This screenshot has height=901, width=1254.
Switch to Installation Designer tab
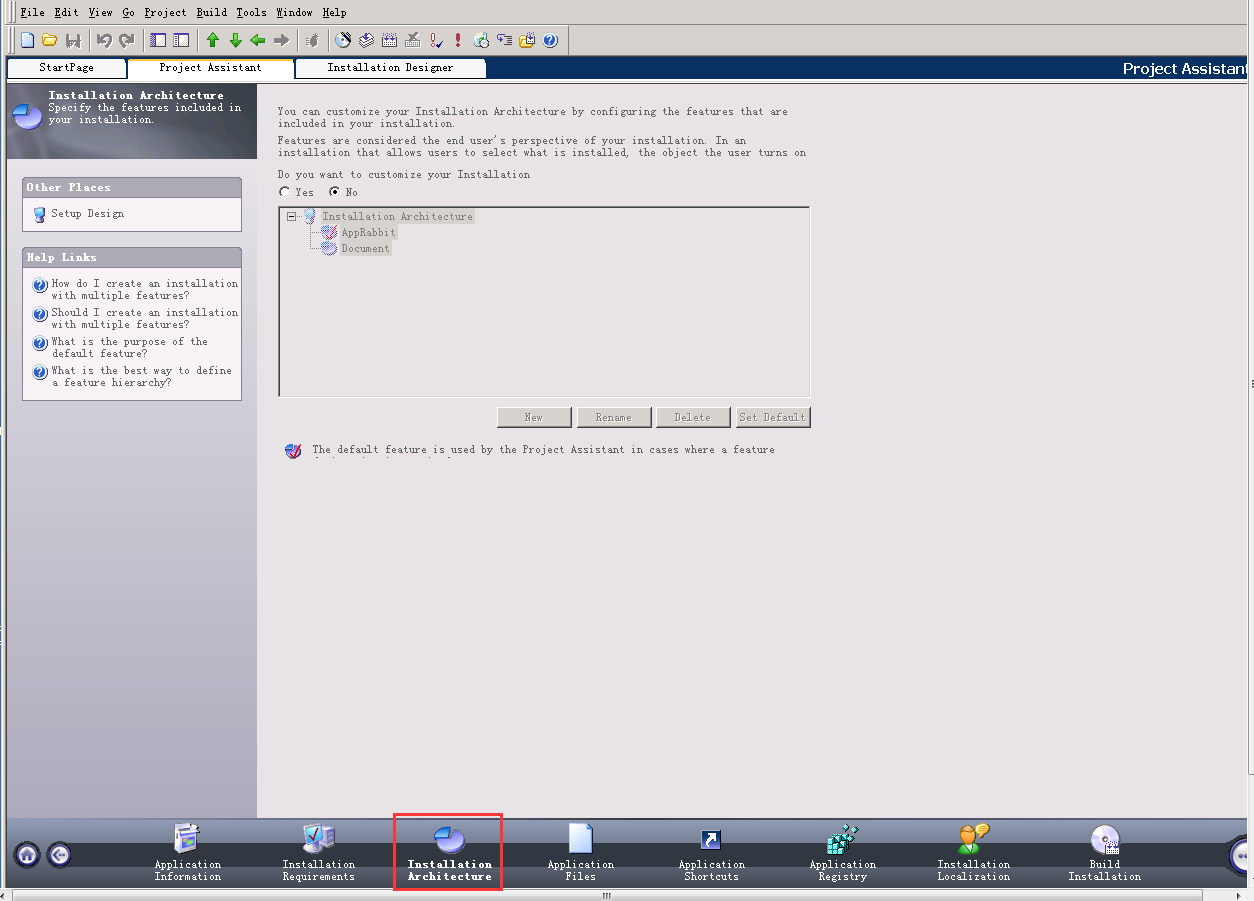pos(390,68)
